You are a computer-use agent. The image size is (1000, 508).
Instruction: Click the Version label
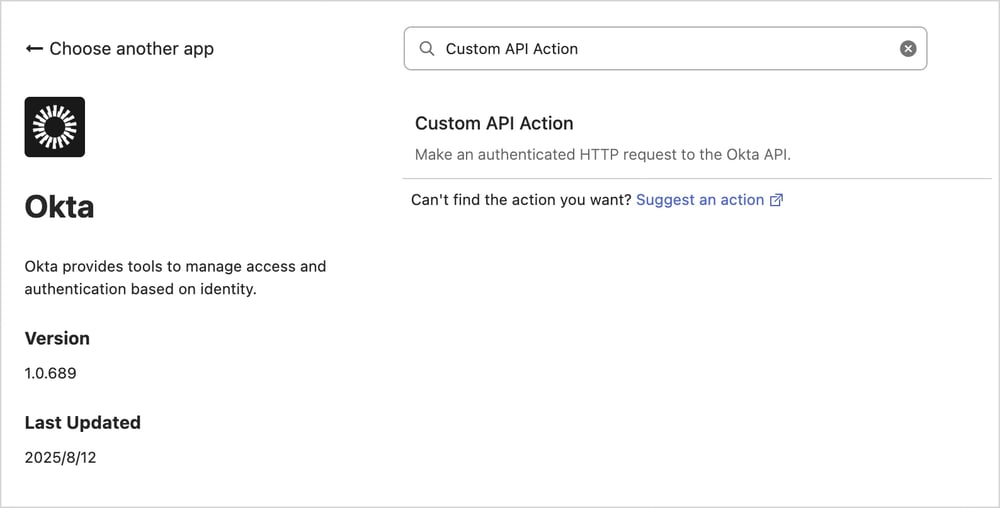(57, 338)
